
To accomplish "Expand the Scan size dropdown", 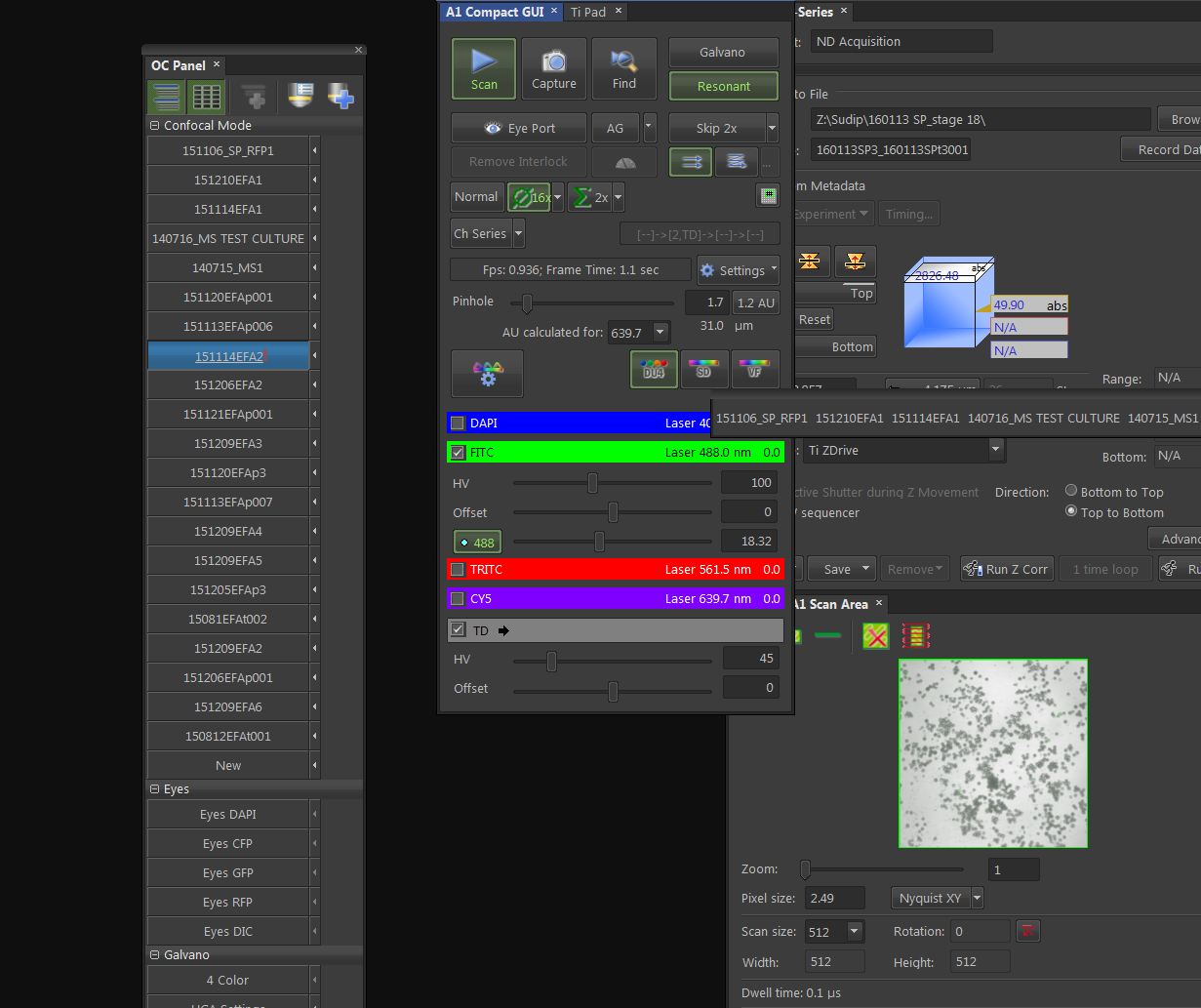I will pos(855,931).
